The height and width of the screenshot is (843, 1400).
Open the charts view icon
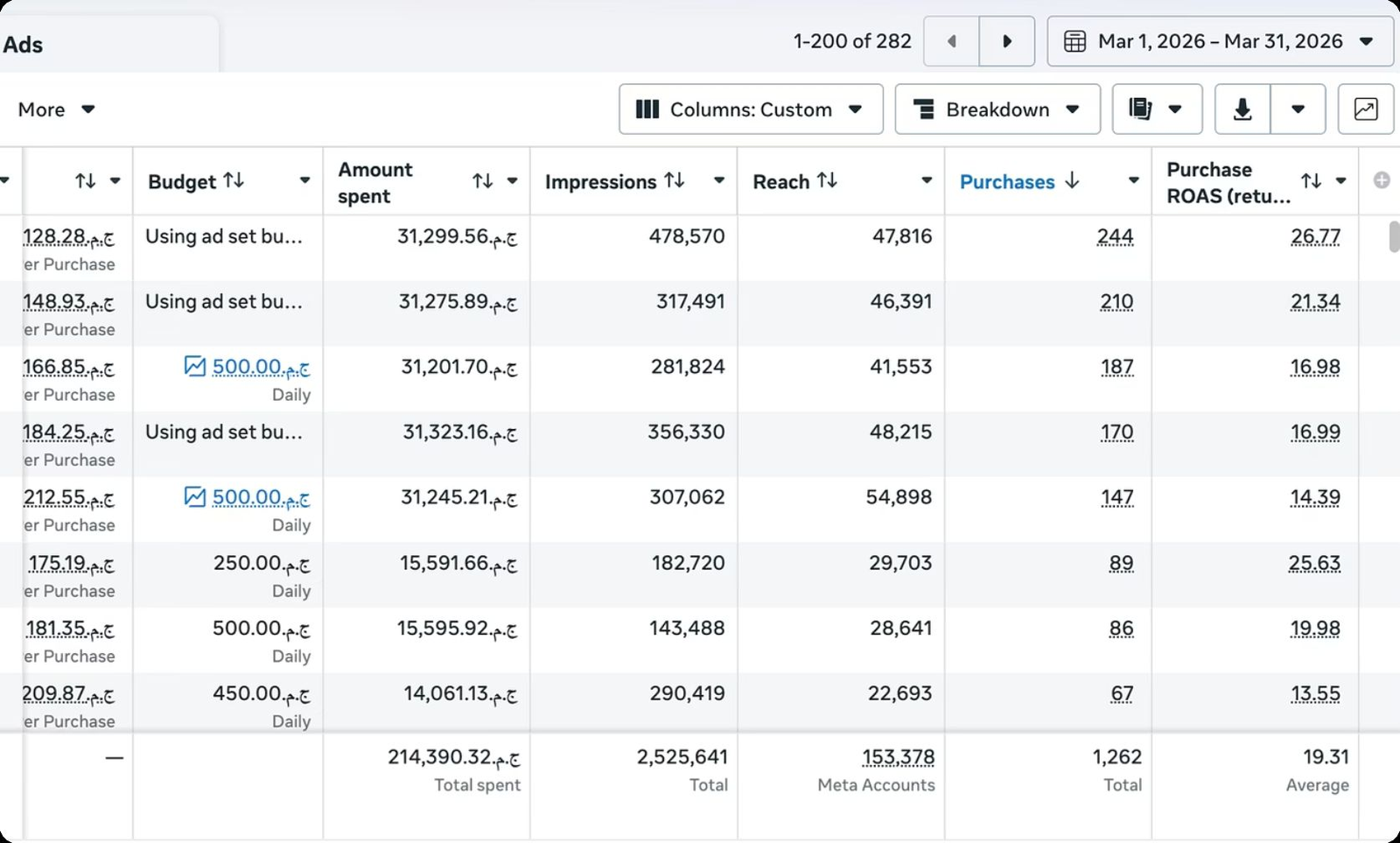[x=1366, y=109]
